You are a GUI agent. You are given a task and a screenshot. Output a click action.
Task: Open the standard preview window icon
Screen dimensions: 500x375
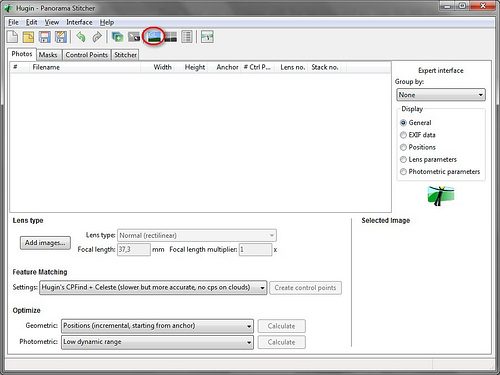[x=171, y=37]
